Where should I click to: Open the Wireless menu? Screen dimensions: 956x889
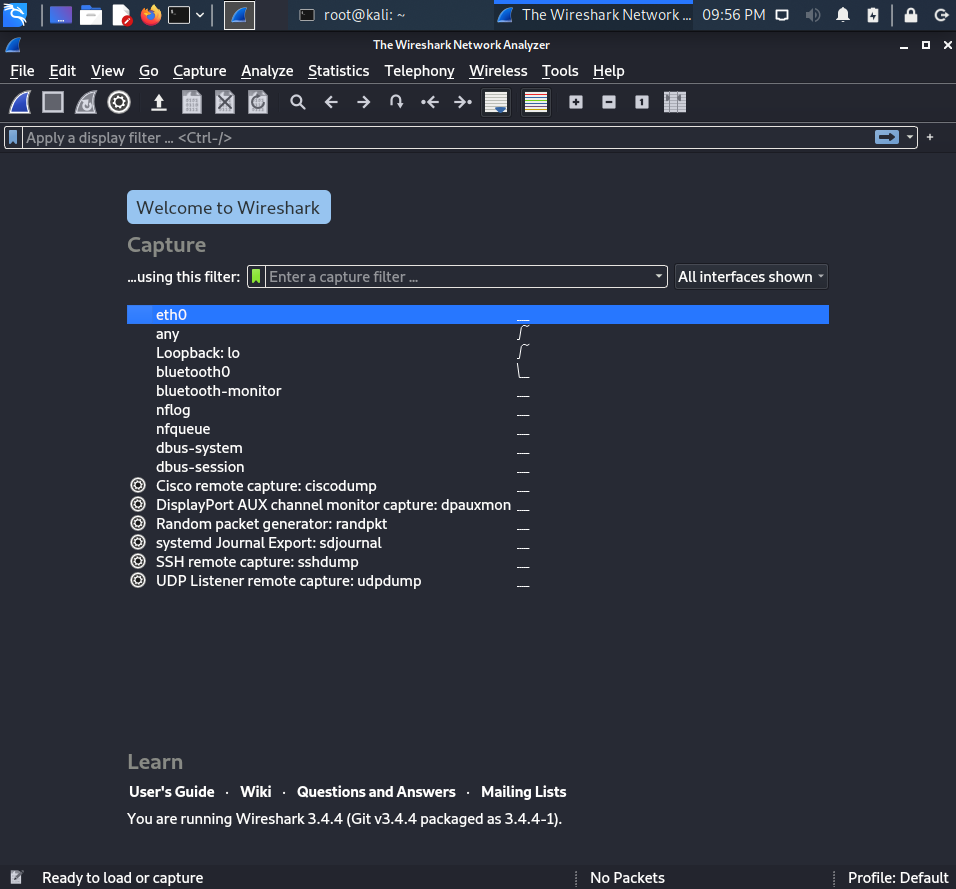click(x=498, y=71)
